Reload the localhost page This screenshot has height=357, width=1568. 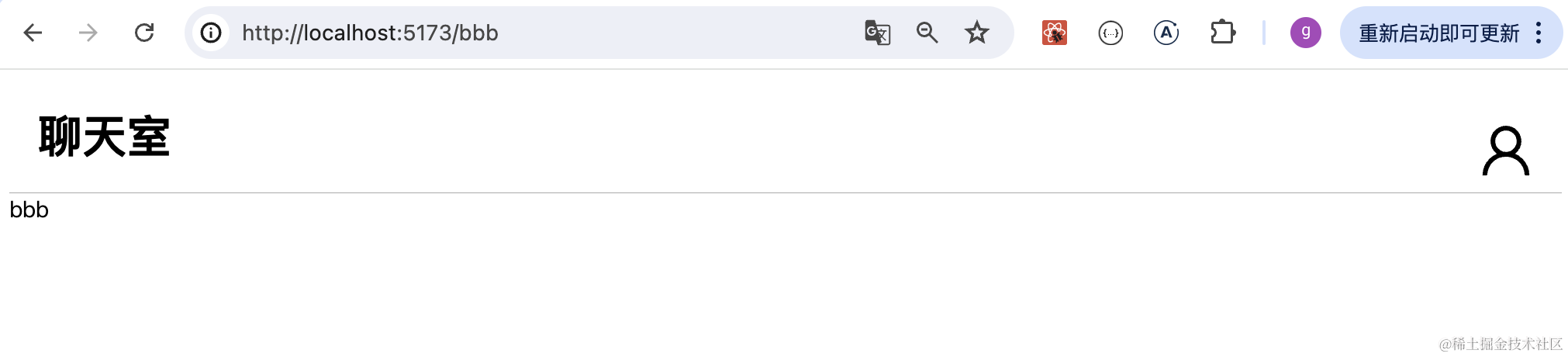pyautogui.click(x=144, y=33)
